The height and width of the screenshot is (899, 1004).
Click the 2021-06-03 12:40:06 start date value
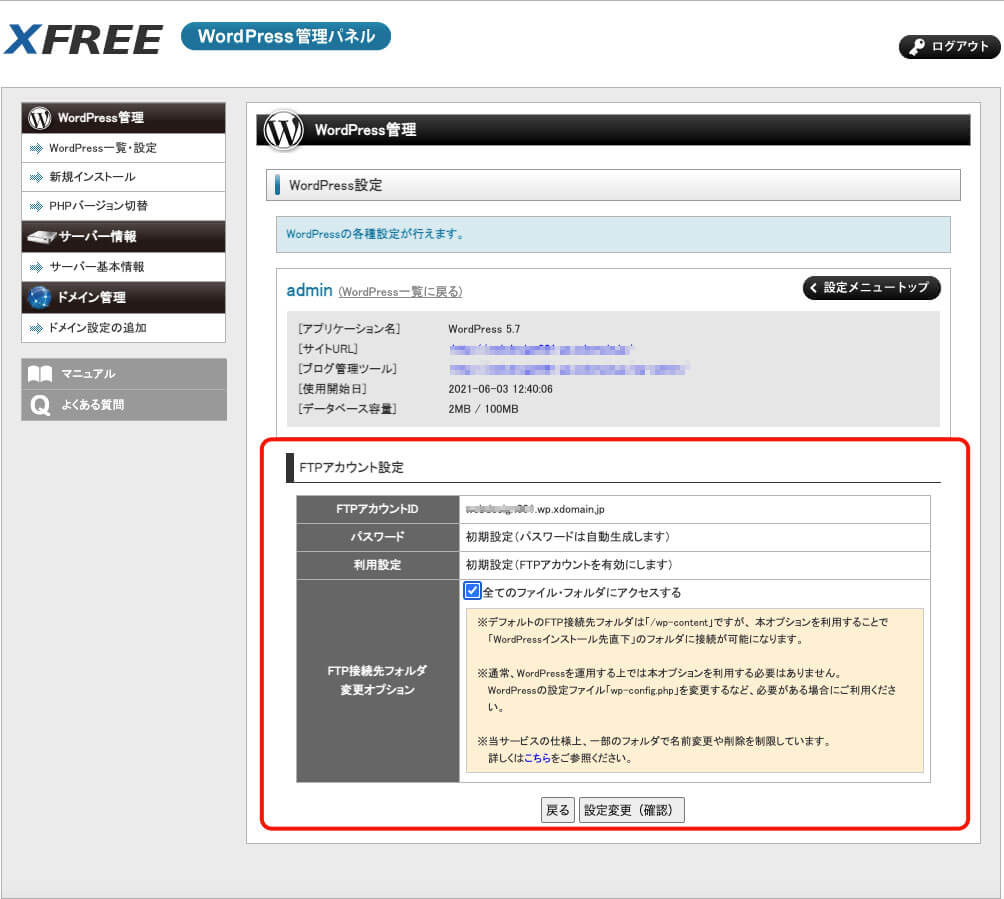500,389
